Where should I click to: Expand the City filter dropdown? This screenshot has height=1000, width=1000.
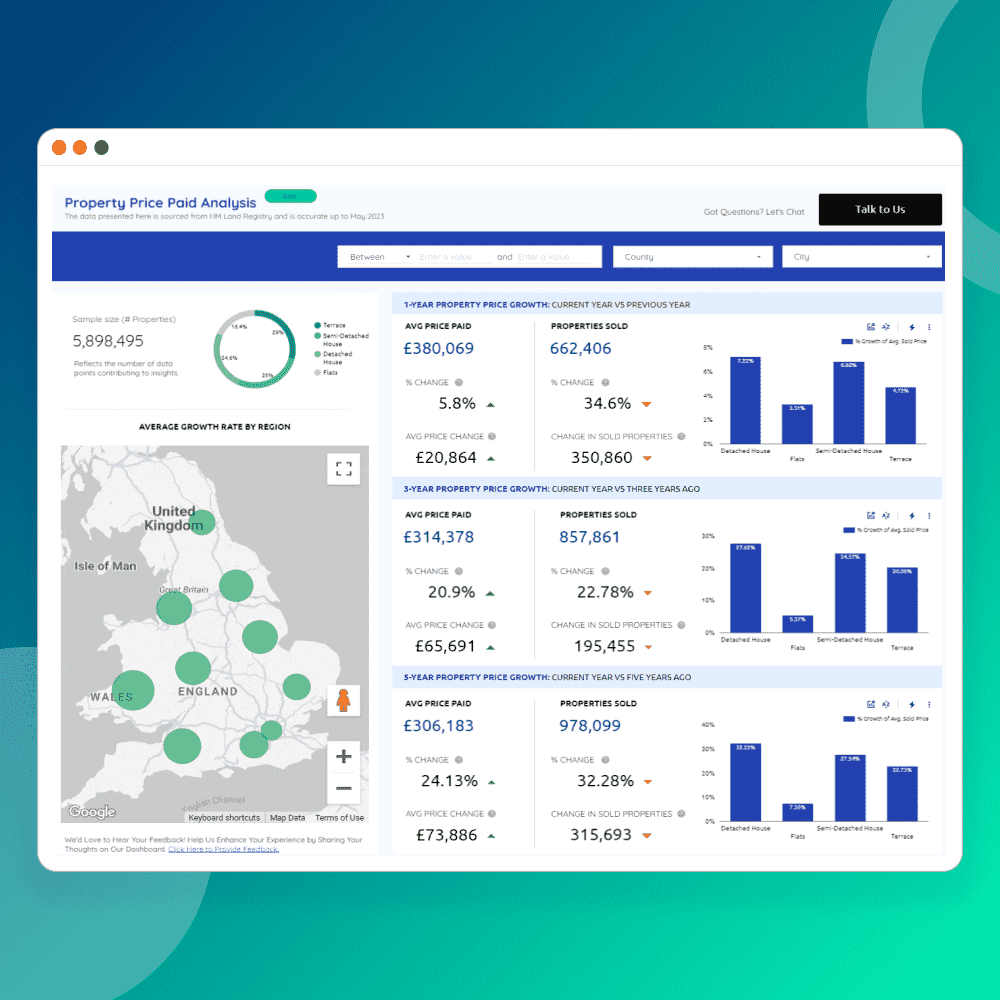tap(862, 257)
